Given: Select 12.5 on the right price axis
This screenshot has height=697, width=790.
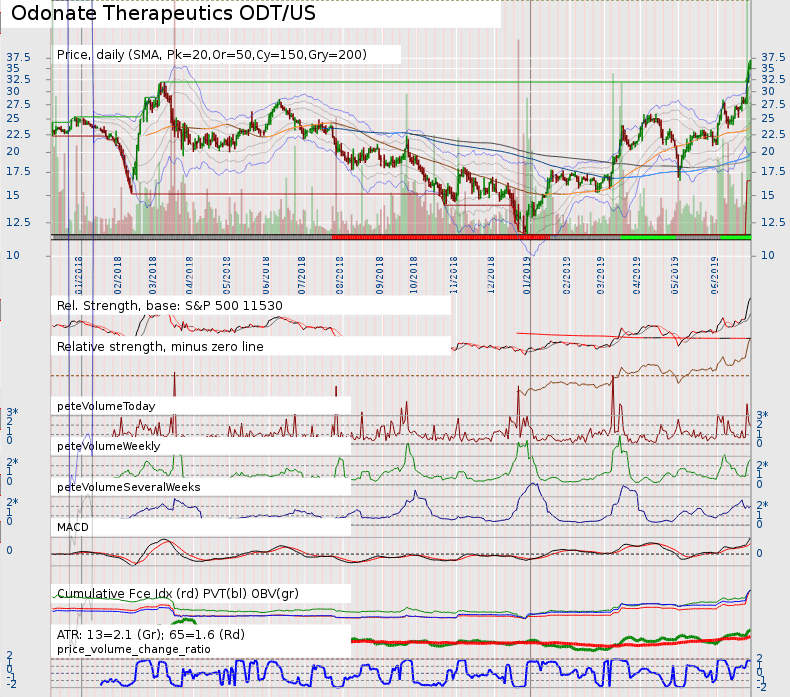Looking at the screenshot, I should coord(773,222).
